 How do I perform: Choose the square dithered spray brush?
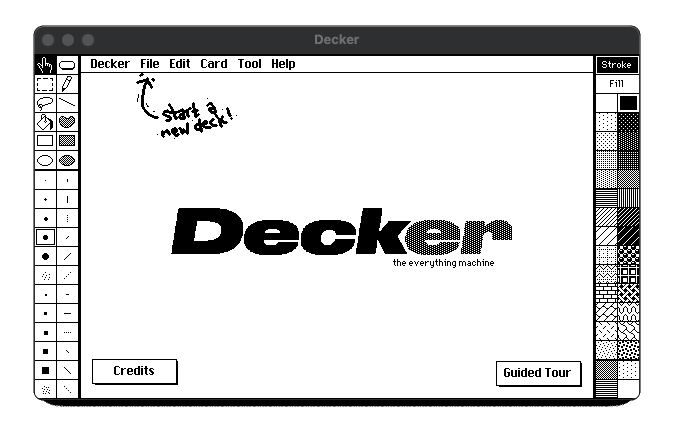coord(46,390)
